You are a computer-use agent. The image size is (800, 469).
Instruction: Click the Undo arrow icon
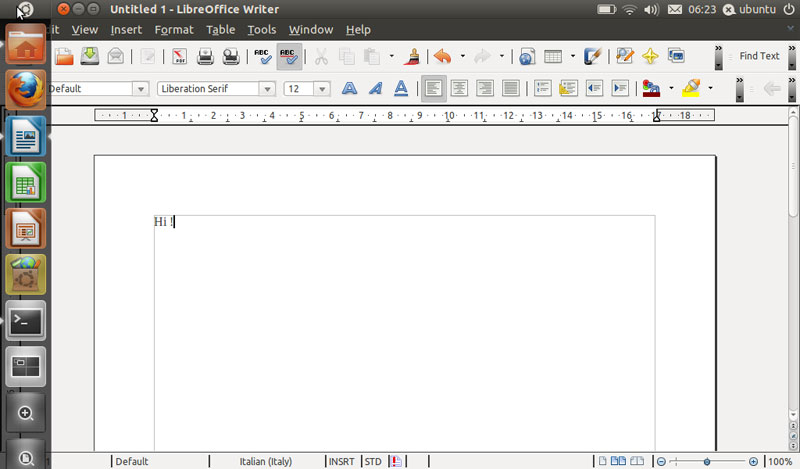tap(442, 57)
